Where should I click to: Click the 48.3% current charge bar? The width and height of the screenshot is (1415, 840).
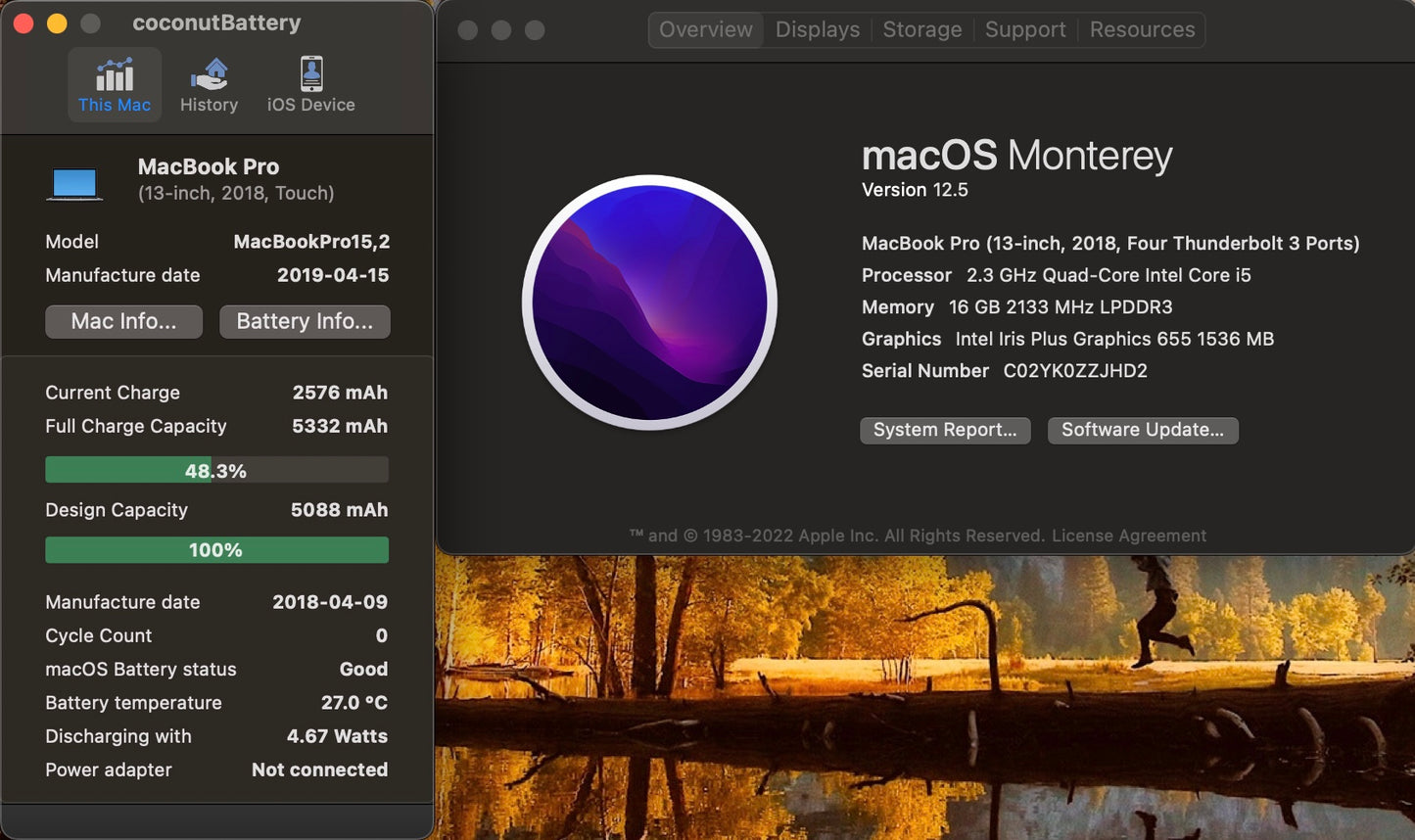point(216,471)
